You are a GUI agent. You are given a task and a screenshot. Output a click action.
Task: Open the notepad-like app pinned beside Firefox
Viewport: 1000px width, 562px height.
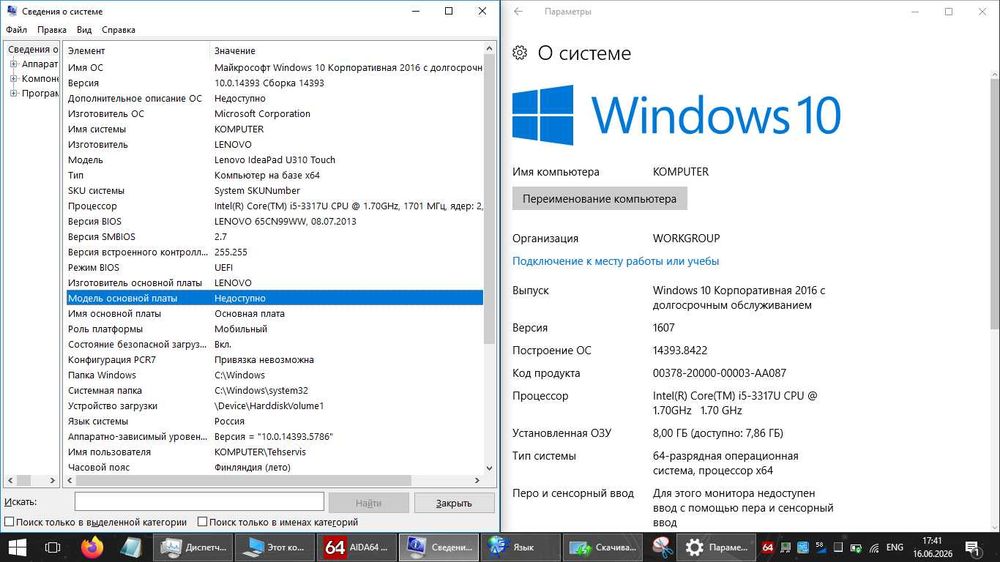(x=131, y=547)
